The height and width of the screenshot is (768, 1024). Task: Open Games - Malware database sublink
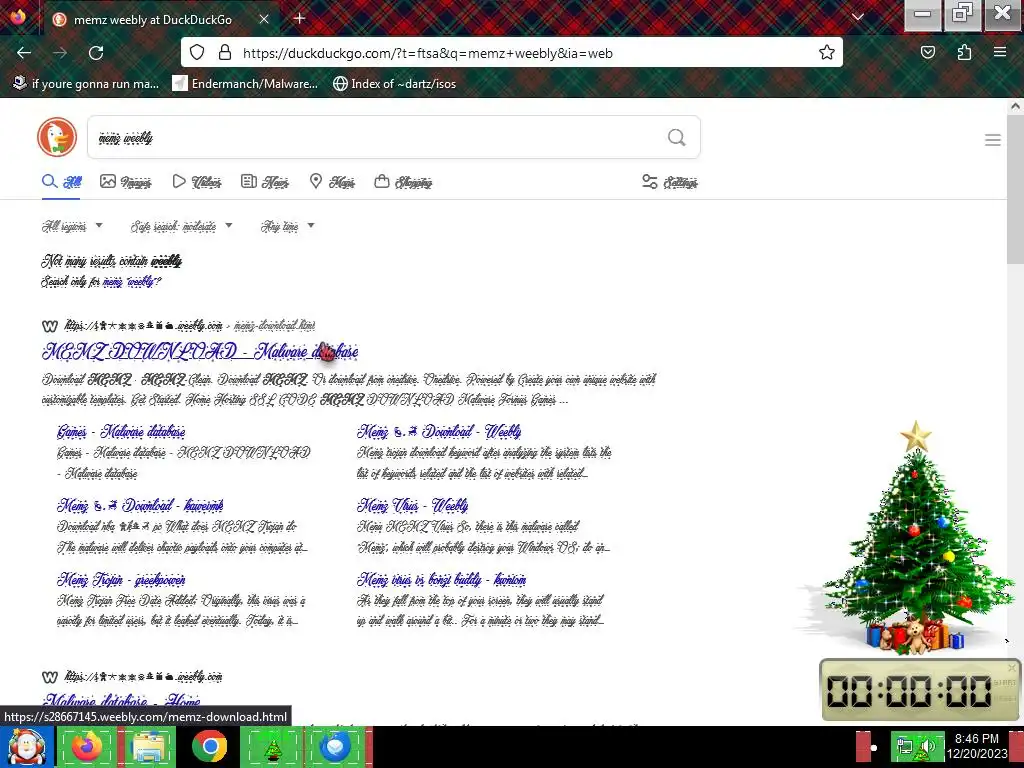pos(121,432)
